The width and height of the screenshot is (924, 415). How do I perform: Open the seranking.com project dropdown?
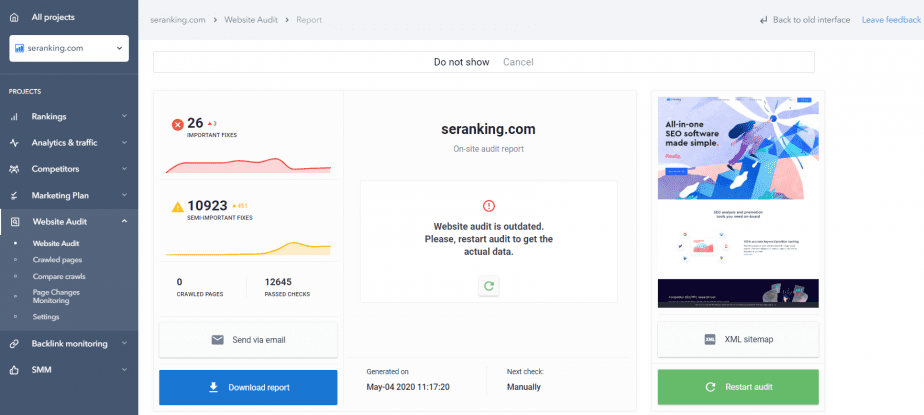[x=69, y=48]
